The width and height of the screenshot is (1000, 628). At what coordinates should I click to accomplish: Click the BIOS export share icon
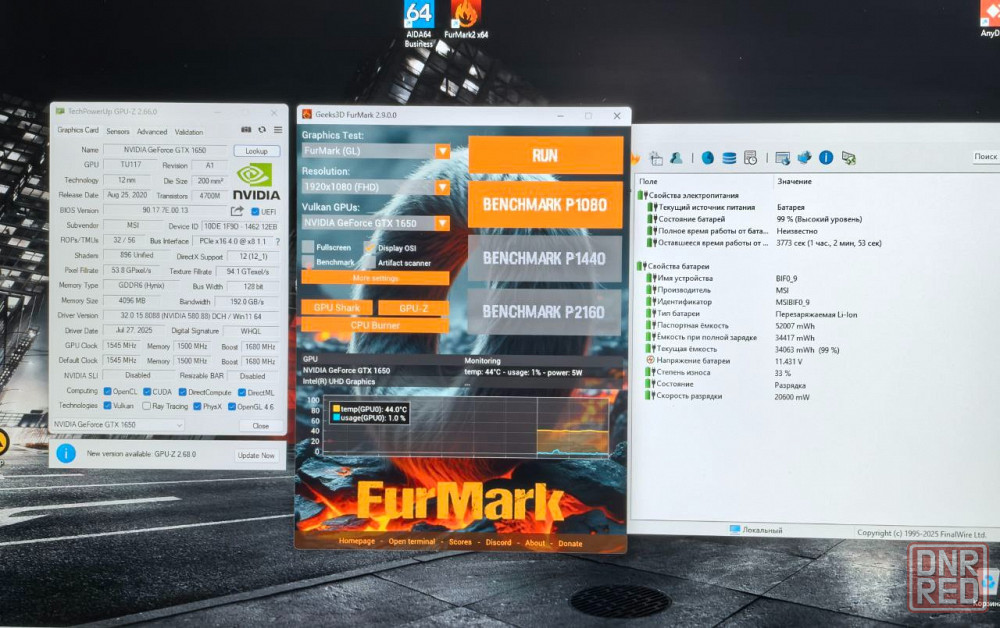coord(237,211)
